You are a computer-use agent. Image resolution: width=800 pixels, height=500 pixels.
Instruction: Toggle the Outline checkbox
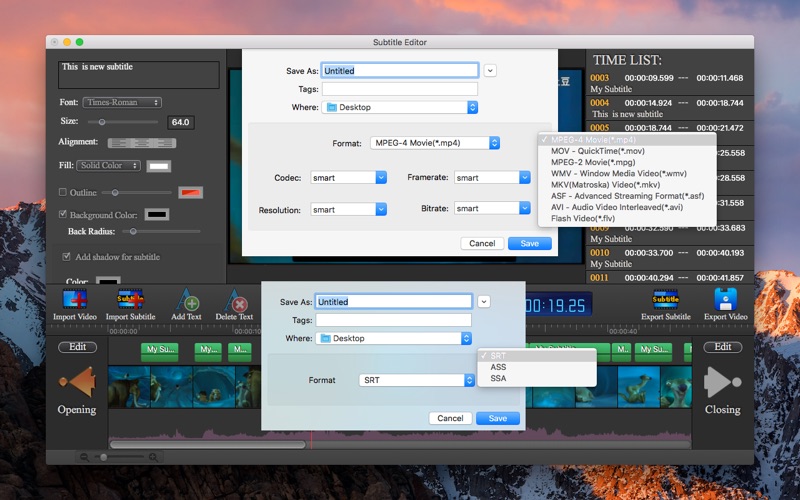[63, 192]
